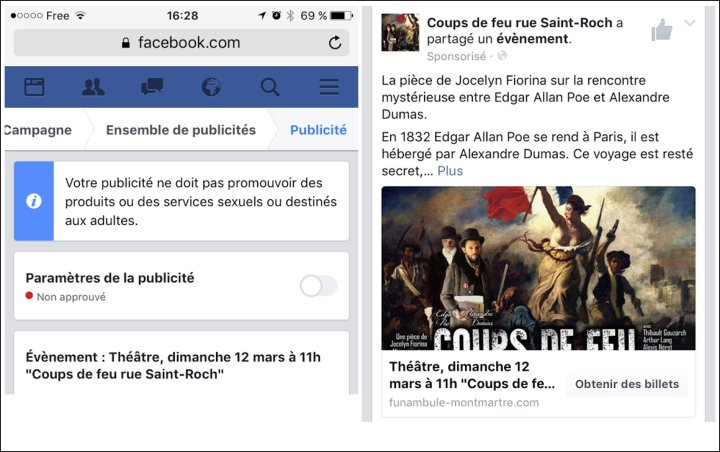Toggle the Paramètres de la publicité switch

(319, 286)
